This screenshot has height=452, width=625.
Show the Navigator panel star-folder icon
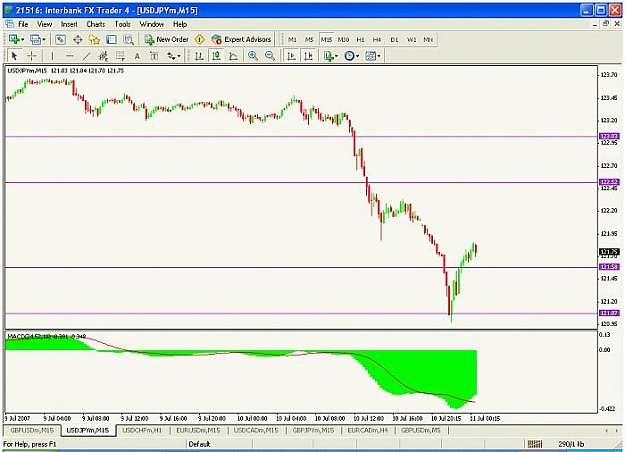pos(94,39)
